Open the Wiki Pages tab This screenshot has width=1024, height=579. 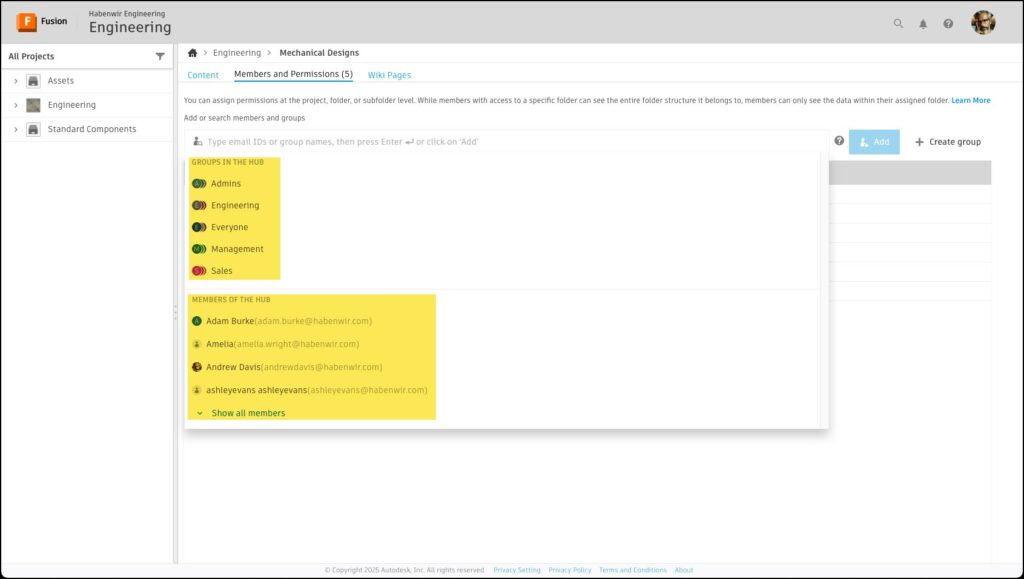click(x=389, y=75)
